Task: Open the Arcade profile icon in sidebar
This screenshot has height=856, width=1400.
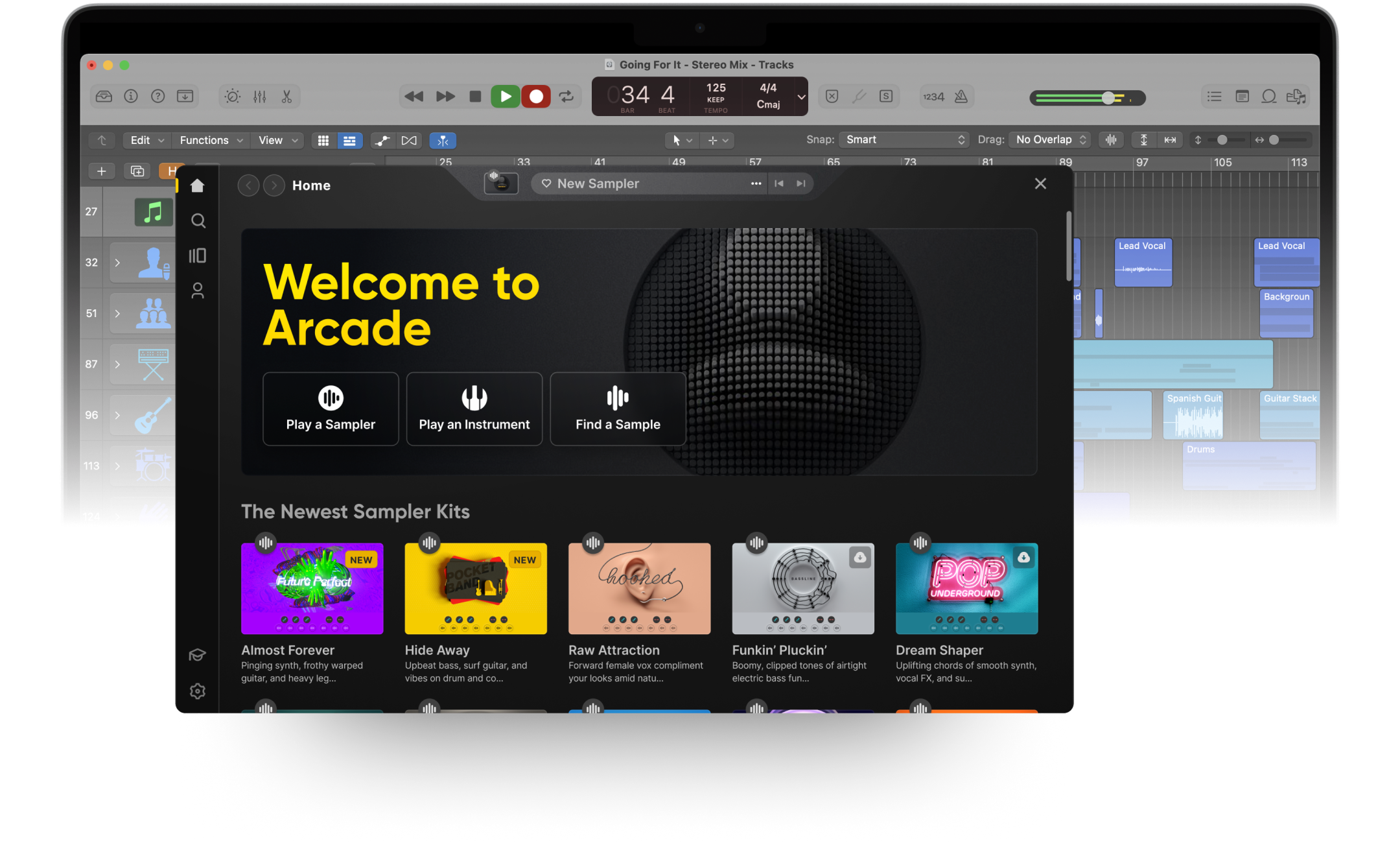Action: click(x=198, y=291)
